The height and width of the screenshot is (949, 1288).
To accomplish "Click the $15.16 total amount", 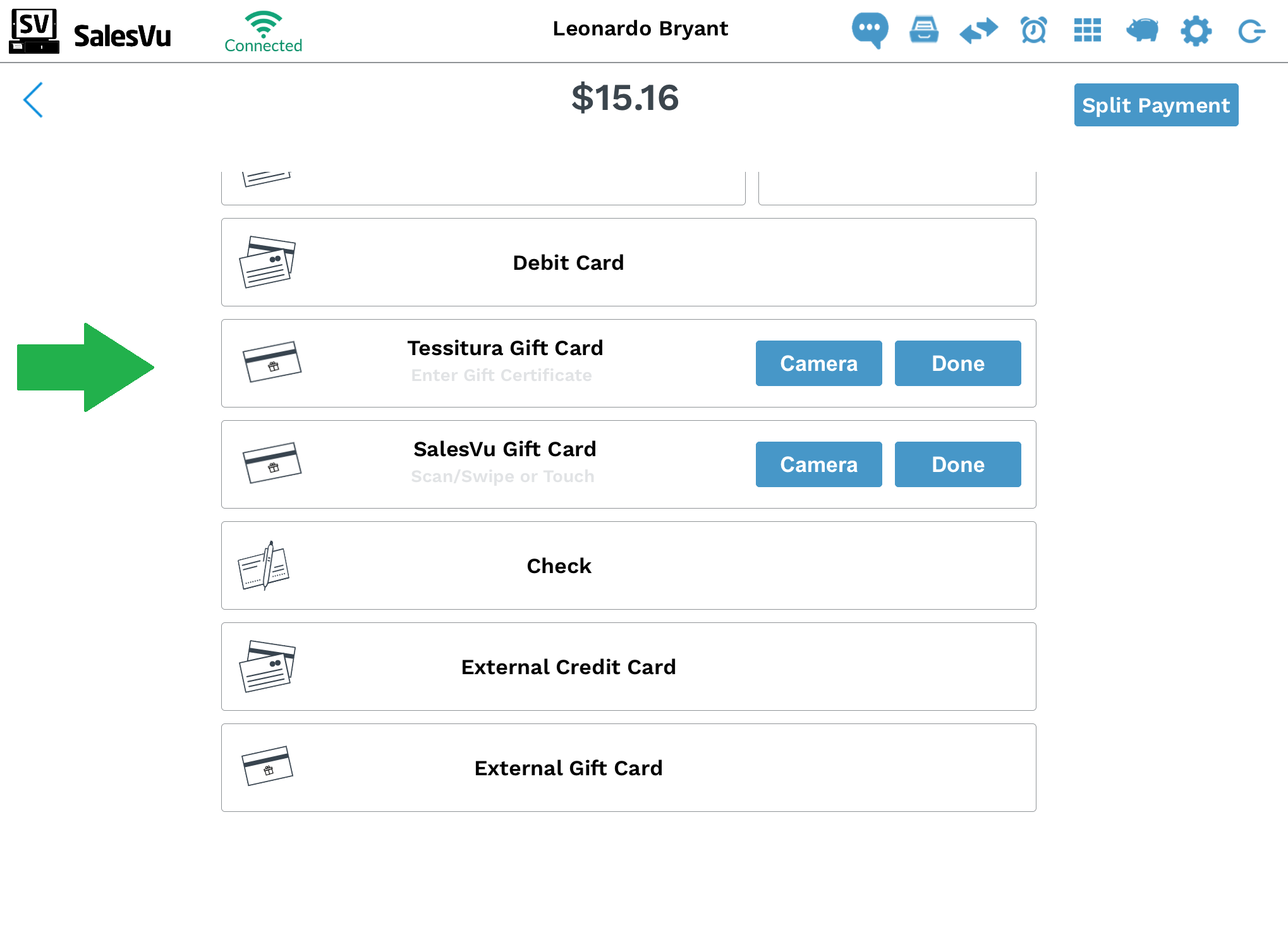I will 625,98.
